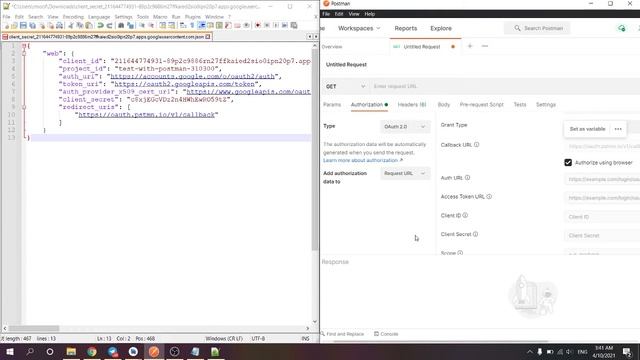640x360 pixels.
Task: Open the auth_uri accounts.google.com link
Action: click(192, 76)
